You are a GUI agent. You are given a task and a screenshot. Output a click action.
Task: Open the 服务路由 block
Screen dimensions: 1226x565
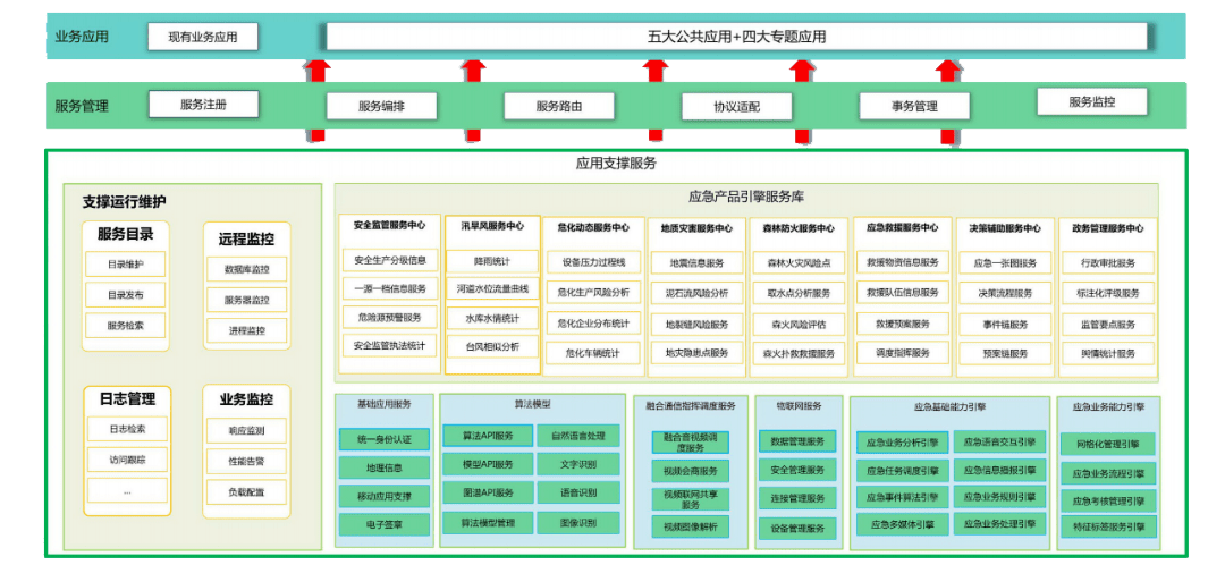pos(559,106)
